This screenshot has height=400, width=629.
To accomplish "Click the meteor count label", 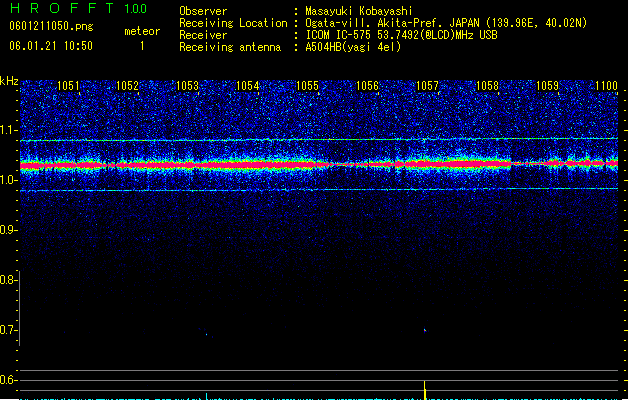I will tap(142, 31).
